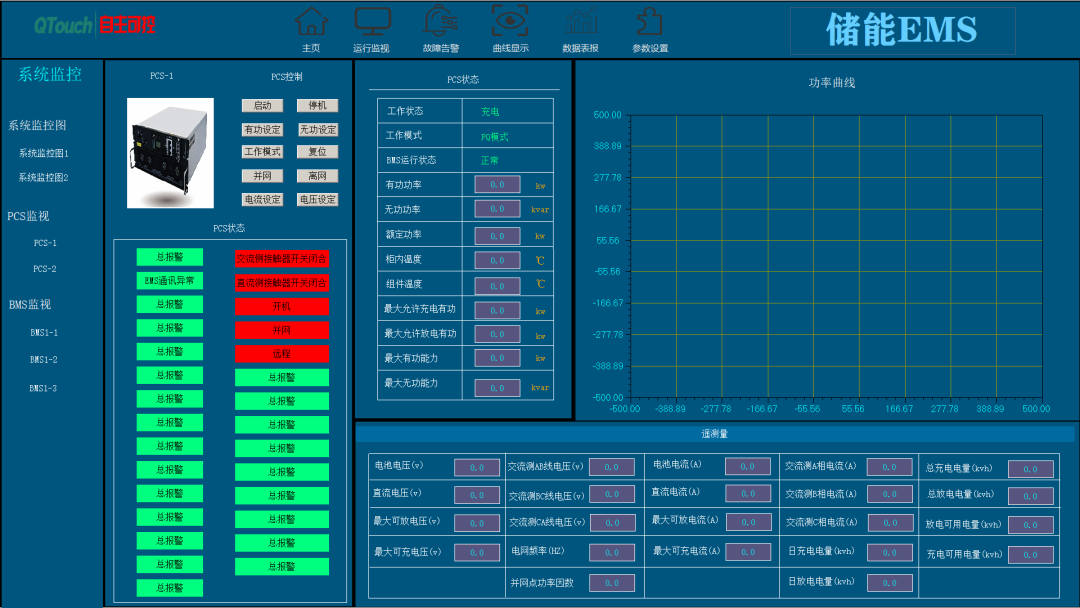Click the 有功功率 value field

tap(497, 185)
